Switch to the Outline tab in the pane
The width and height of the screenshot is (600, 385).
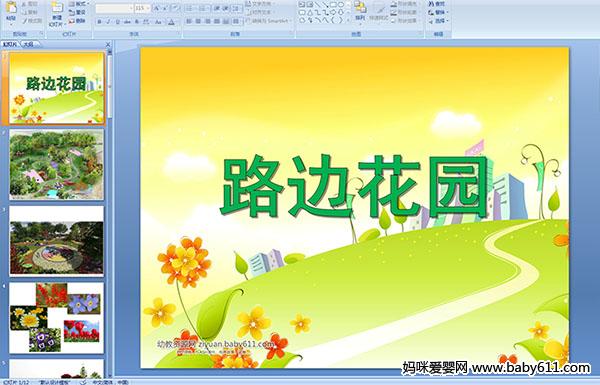(x=28, y=44)
